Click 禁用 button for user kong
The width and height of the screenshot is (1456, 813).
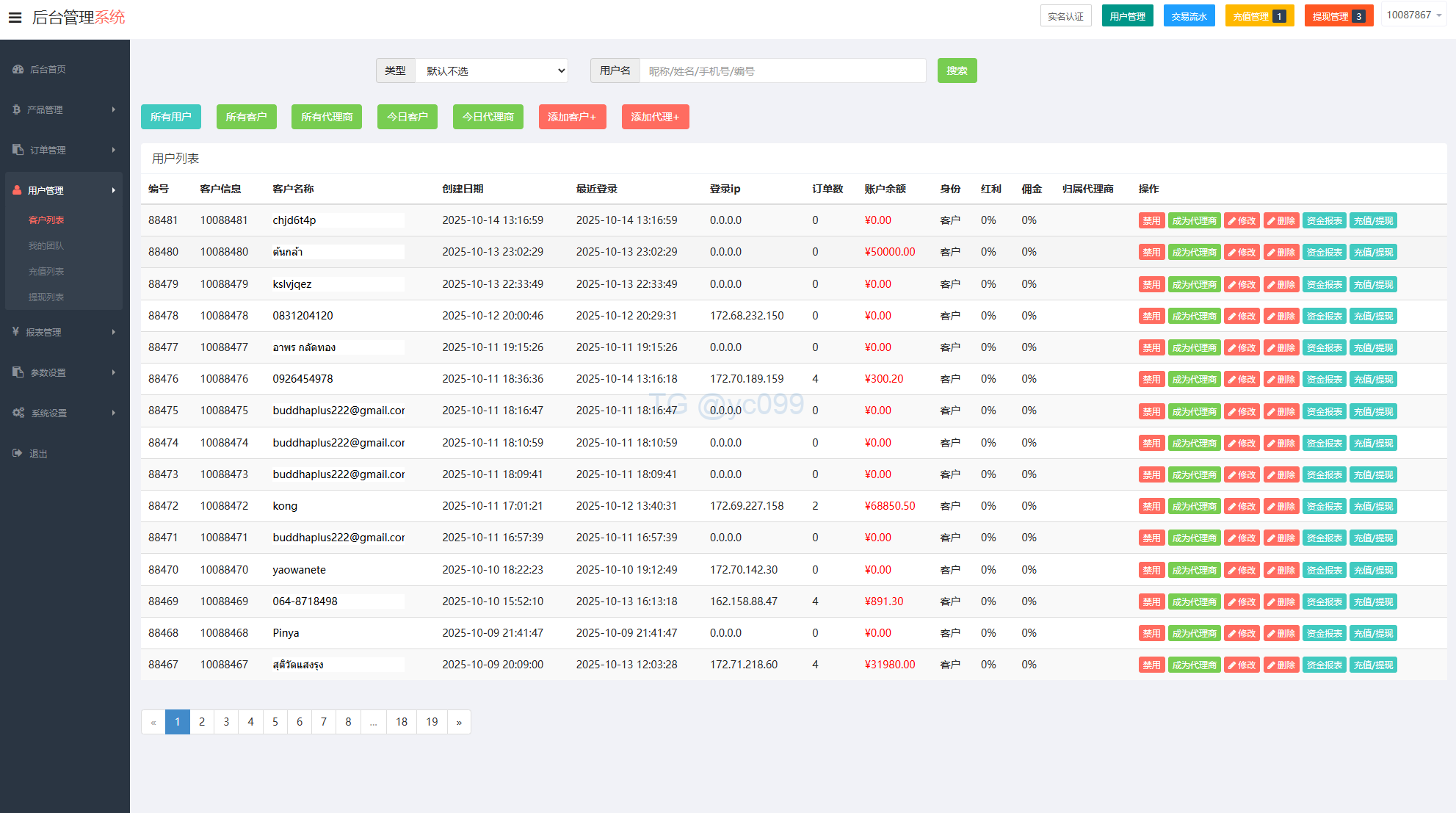(1151, 506)
